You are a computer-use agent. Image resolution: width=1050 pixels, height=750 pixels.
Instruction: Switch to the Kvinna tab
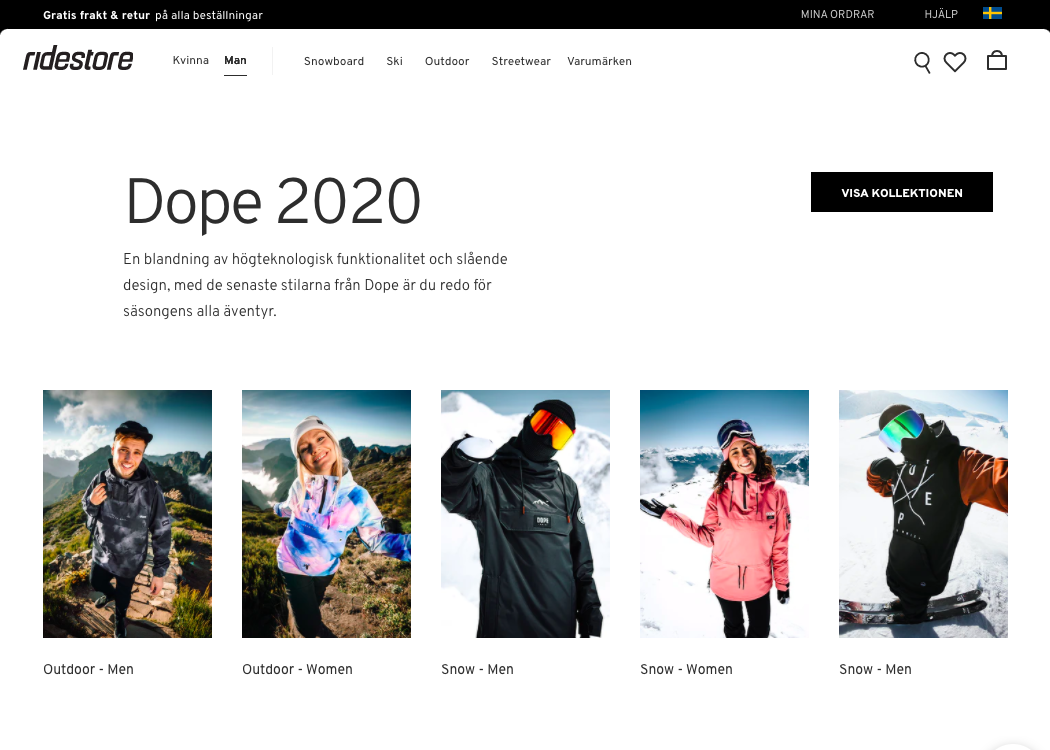pyautogui.click(x=191, y=60)
